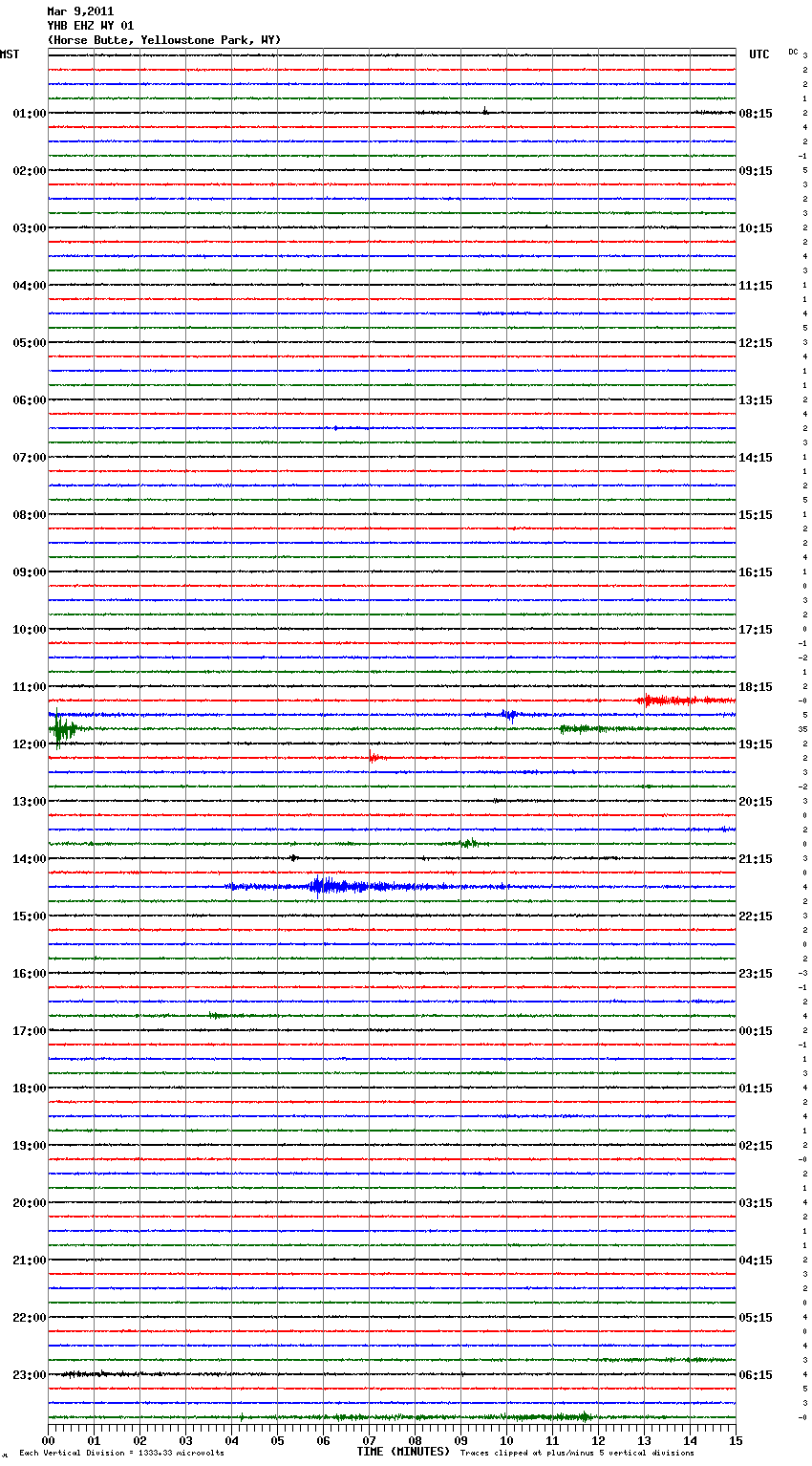Click the 00:15 UTC time label
The image size is (812, 1466).
[x=755, y=1031]
